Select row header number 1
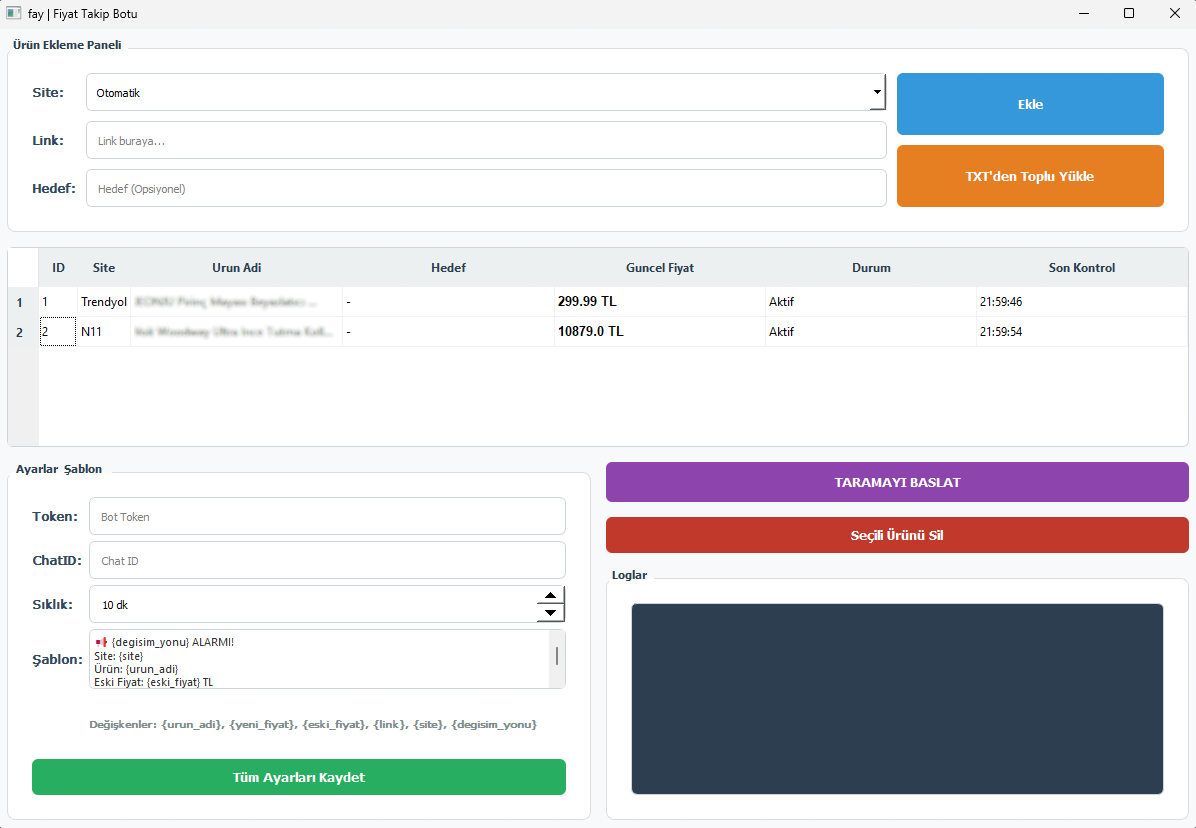Viewport: 1196px width, 828px height. click(x=23, y=302)
